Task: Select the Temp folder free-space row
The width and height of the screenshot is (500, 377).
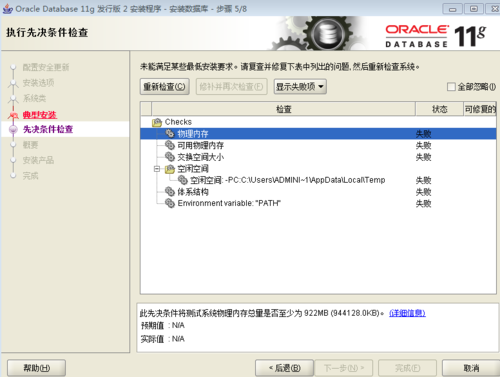Action: [318, 180]
